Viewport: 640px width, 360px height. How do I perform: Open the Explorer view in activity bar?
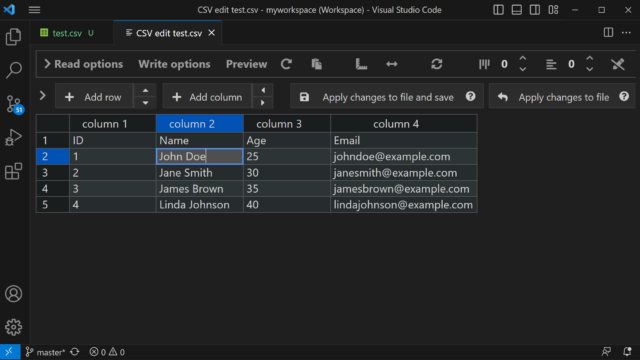[13, 37]
